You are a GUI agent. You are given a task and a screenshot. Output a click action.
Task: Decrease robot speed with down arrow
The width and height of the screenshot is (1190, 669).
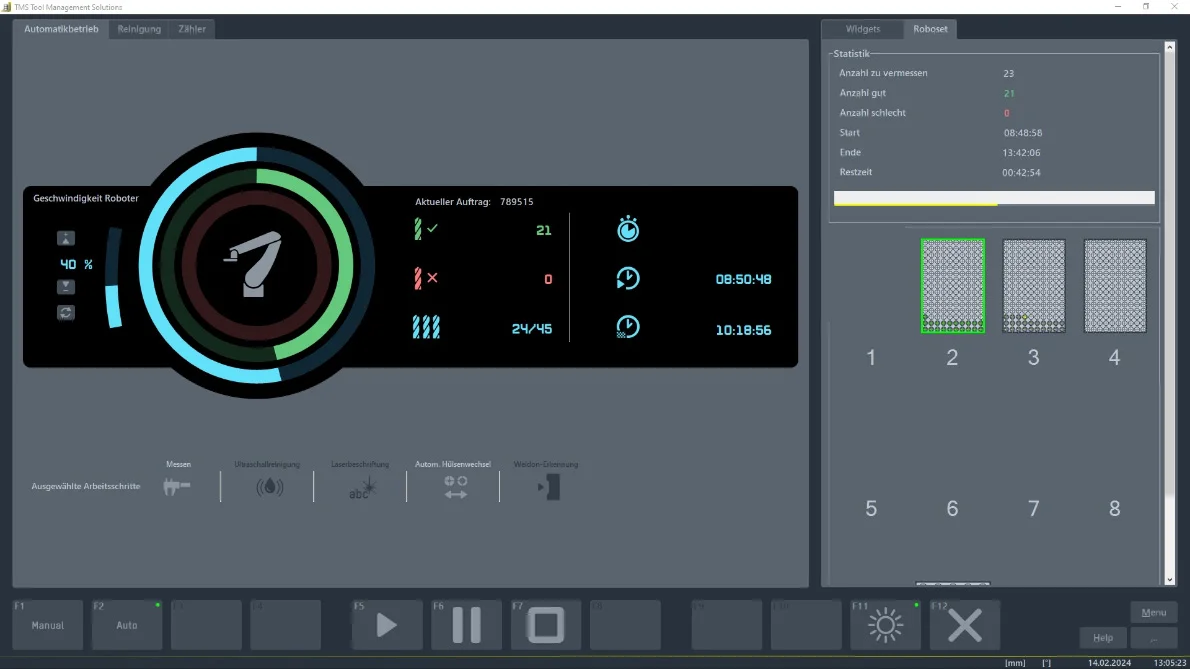click(x=65, y=287)
